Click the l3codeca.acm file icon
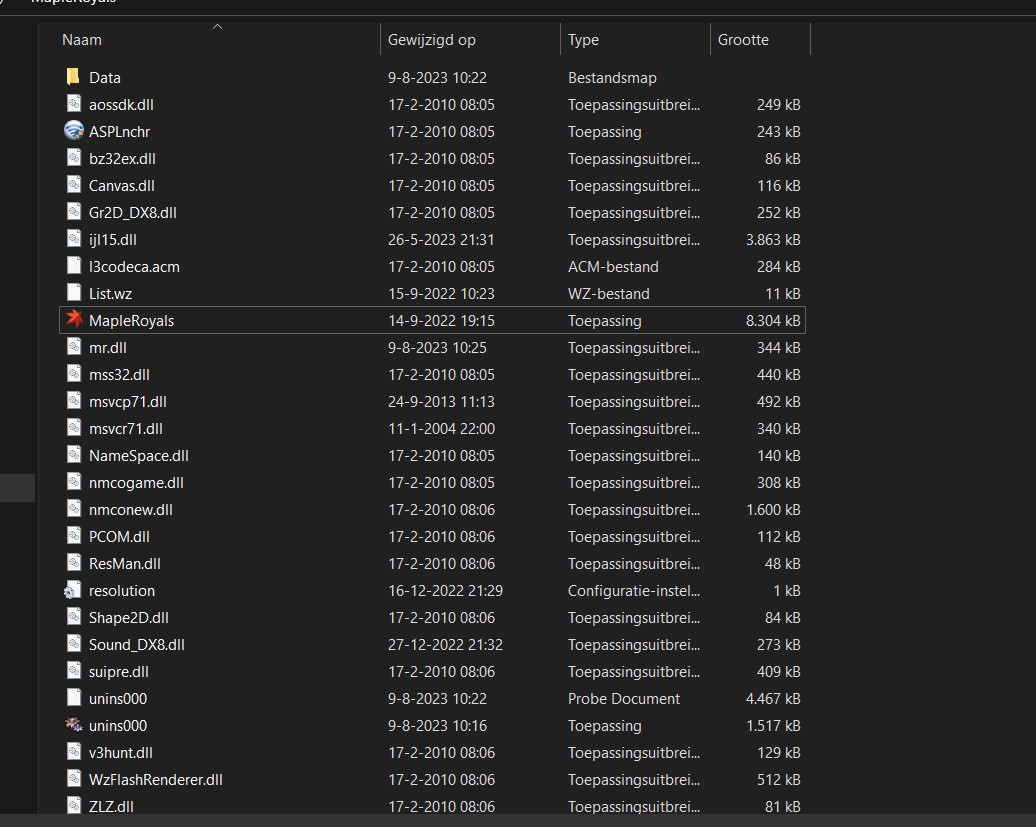 tap(73, 266)
